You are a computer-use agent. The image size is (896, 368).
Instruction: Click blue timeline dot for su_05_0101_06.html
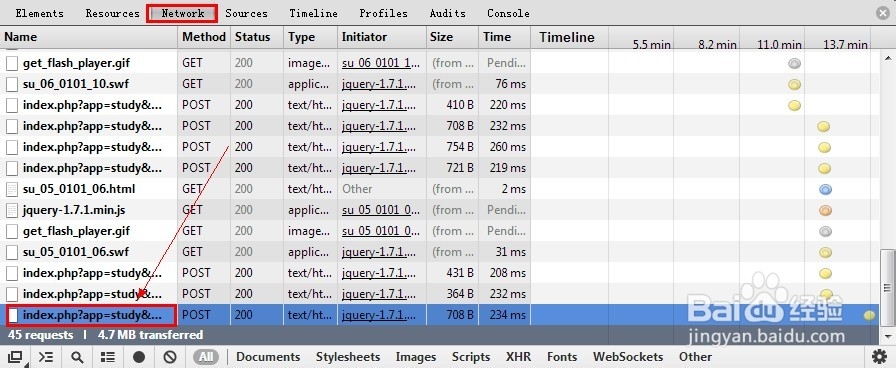click(x=825, y=189)
